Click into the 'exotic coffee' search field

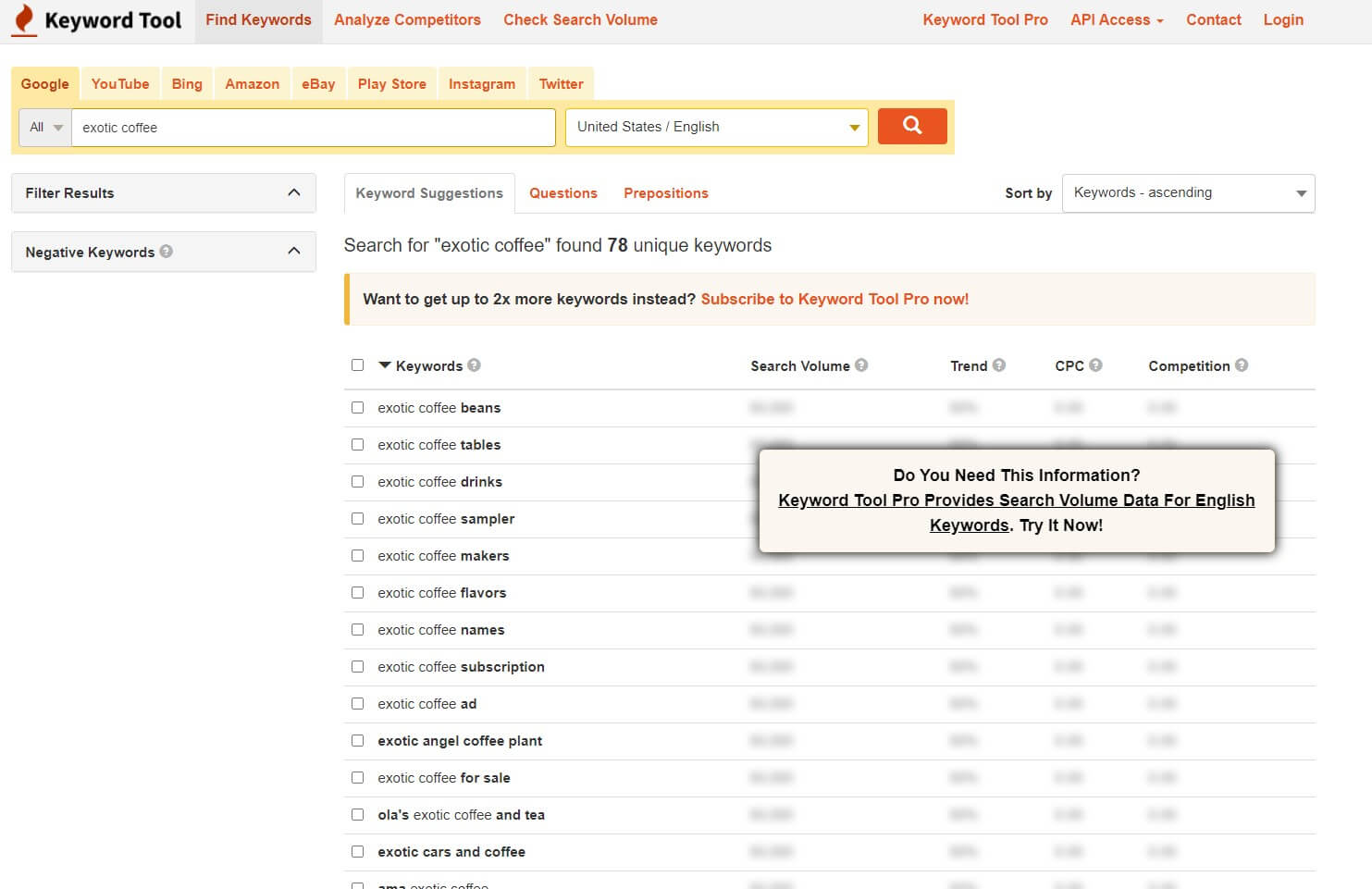[314, 127]
